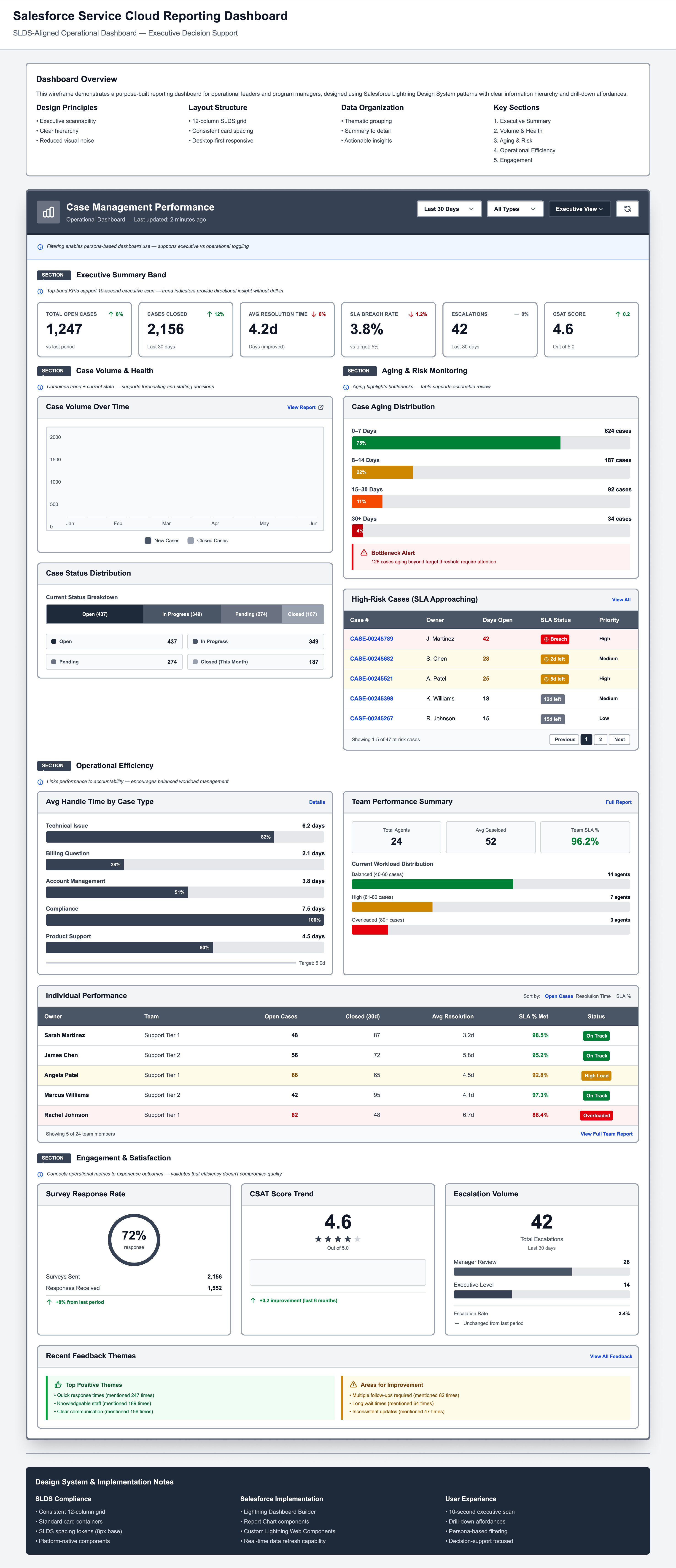
Task: Select the 'Open (437)' status segment
Action: coord(95,614)
